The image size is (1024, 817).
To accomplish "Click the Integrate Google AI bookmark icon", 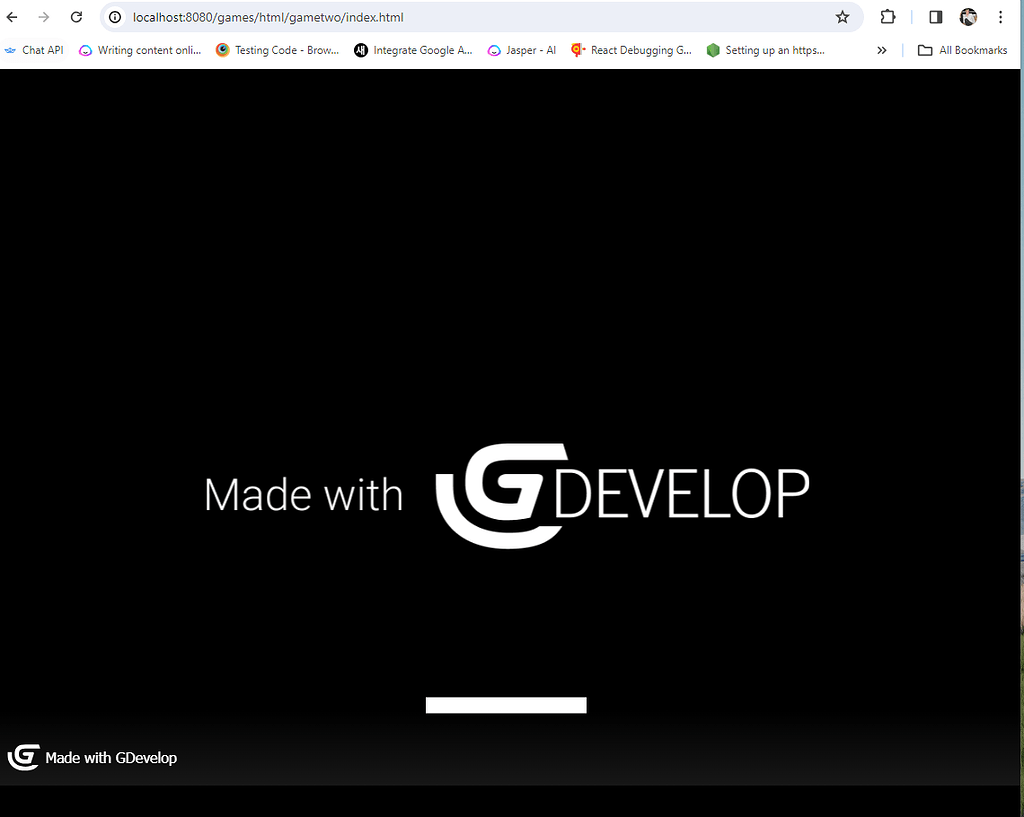I will pyautogui.click(x=361, y=50).
